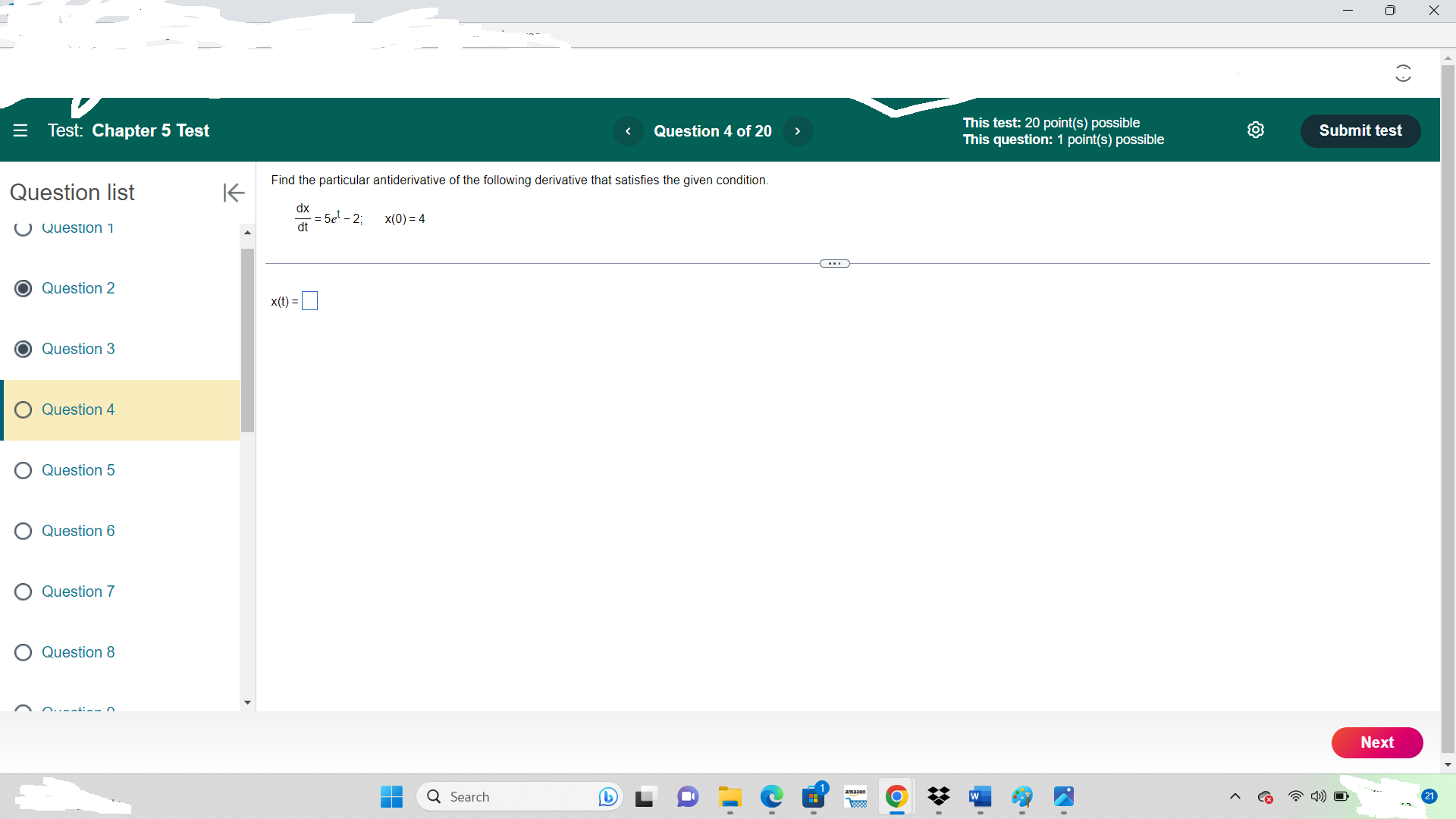Viewport: 1456px width, 819px height.
Task: Open Dropbox from the taskbar
Action: coord(938,797)
